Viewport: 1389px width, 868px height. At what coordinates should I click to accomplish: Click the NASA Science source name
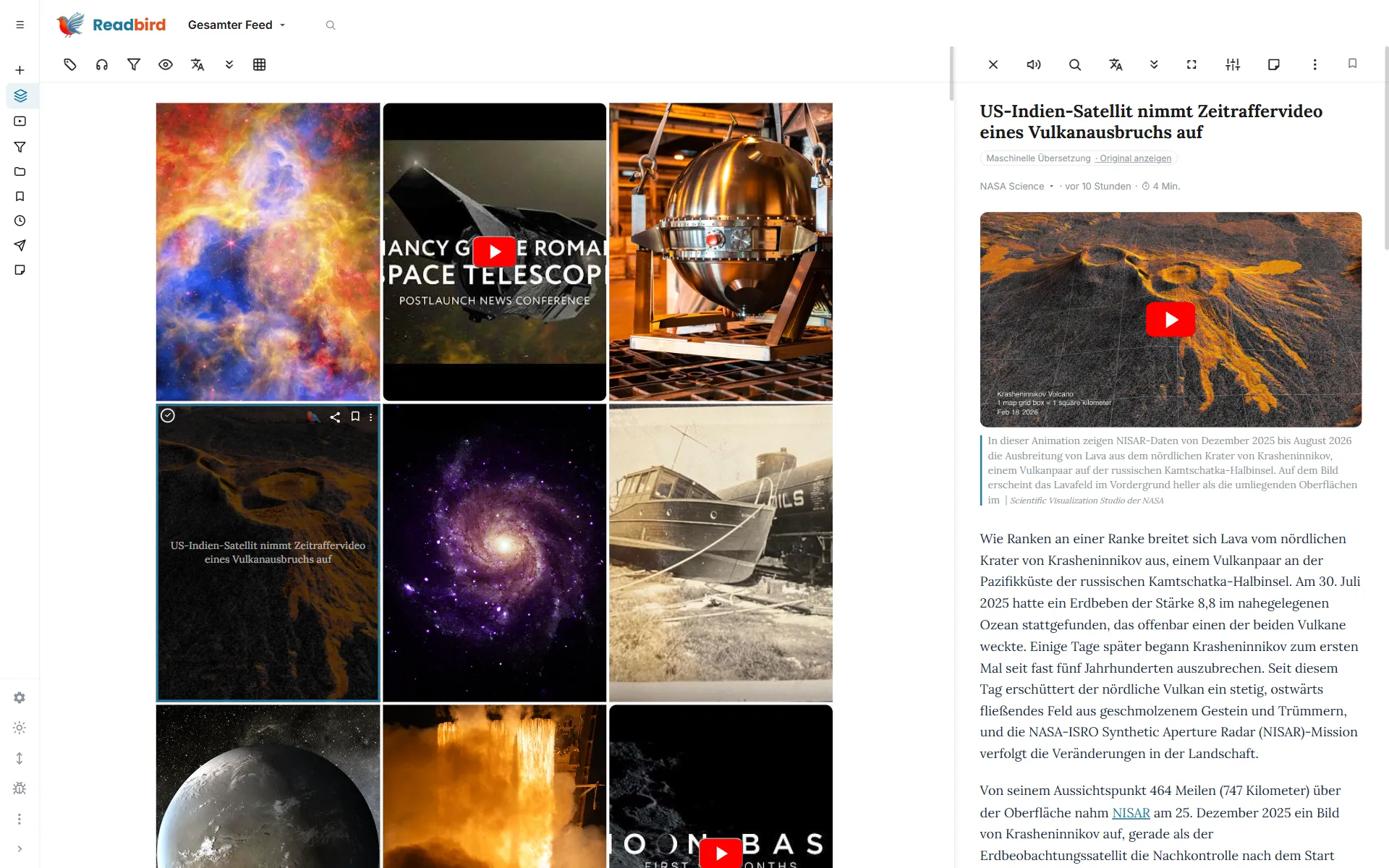pos(1011,187)
